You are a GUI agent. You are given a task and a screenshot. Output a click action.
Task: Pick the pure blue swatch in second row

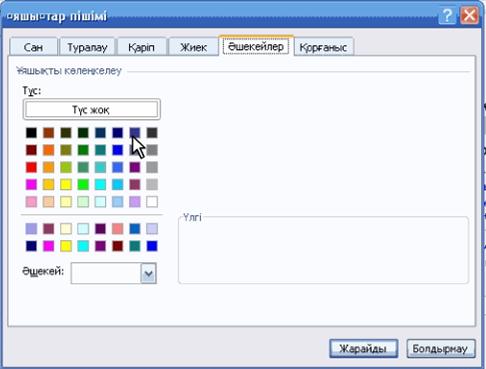point(118,150)
